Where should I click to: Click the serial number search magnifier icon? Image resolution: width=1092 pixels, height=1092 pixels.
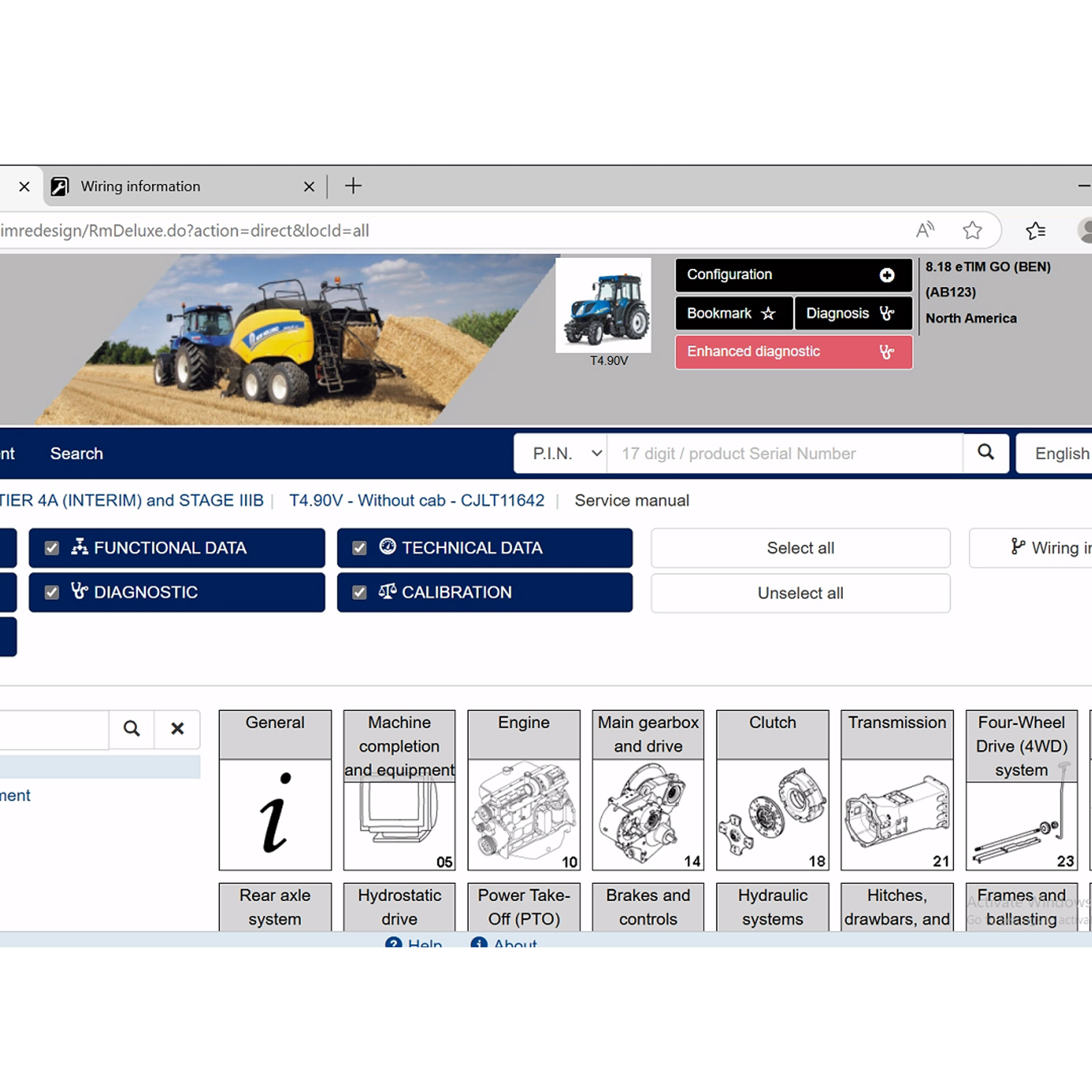coord(986,452)
